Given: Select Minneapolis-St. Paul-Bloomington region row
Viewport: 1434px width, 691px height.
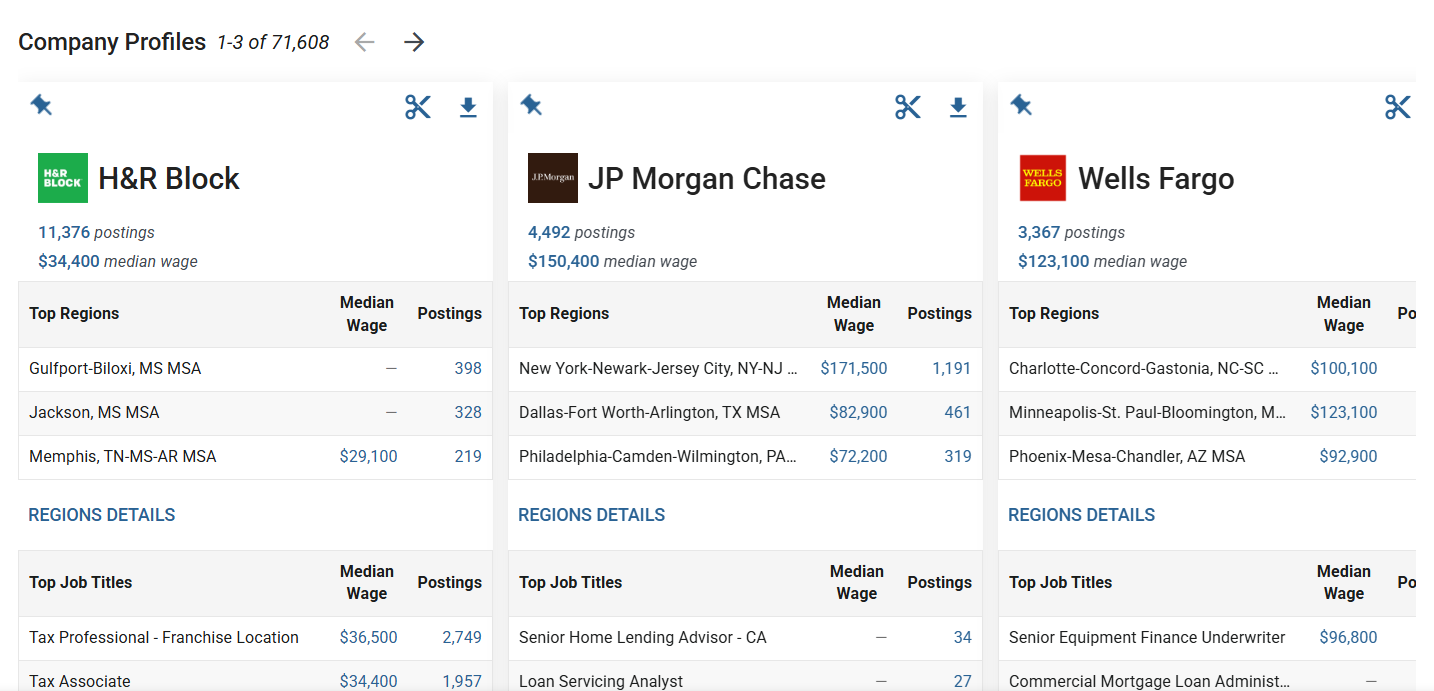Looking at the screenshot, I should coord(1207,413).
